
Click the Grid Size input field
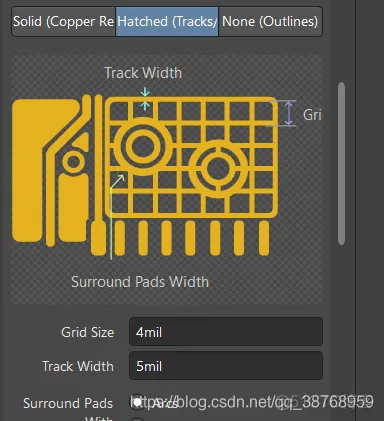tap(226, 332)
